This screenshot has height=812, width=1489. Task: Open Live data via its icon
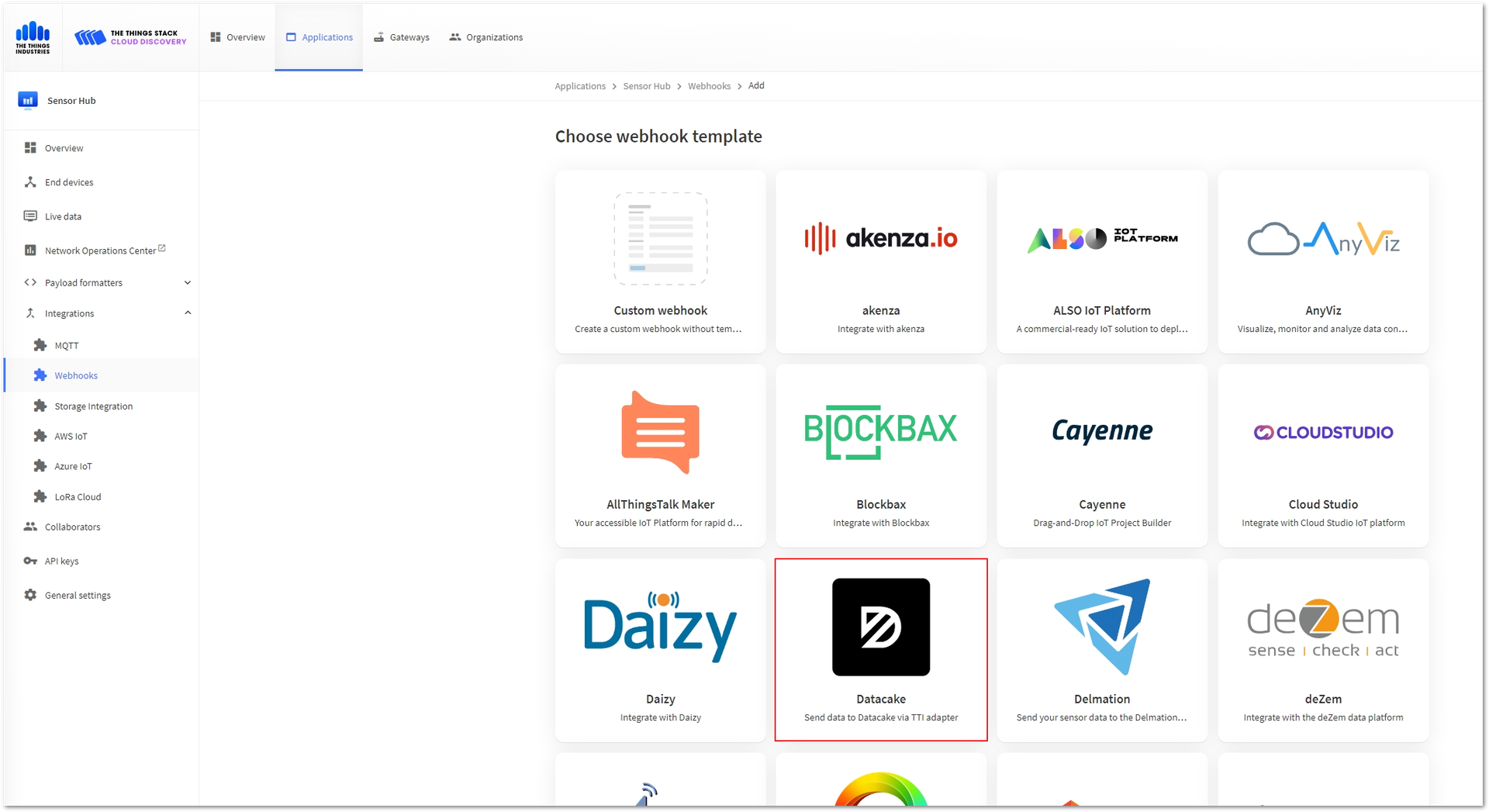tap(30, 216)
